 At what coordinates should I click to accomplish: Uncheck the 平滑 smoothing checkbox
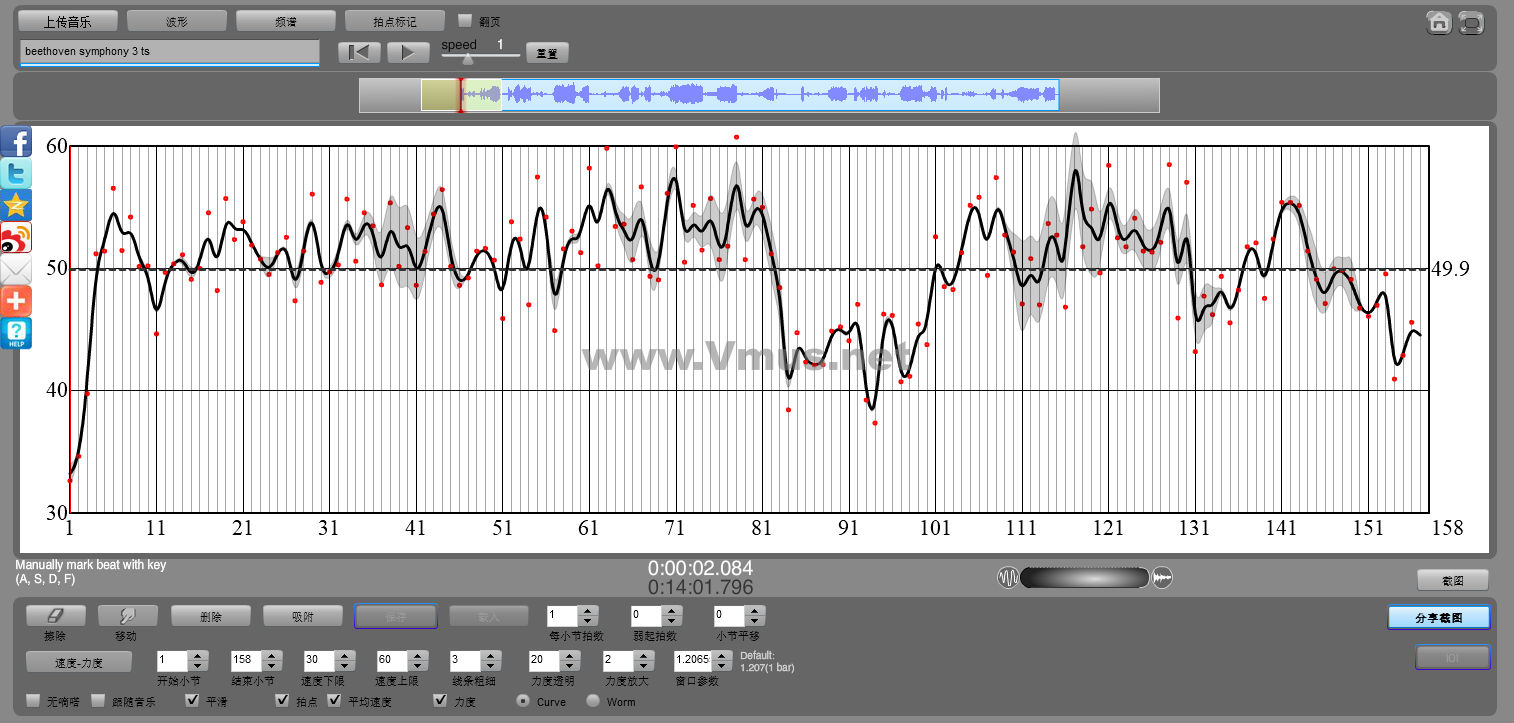pyautogui.click(x=194, y=701)
